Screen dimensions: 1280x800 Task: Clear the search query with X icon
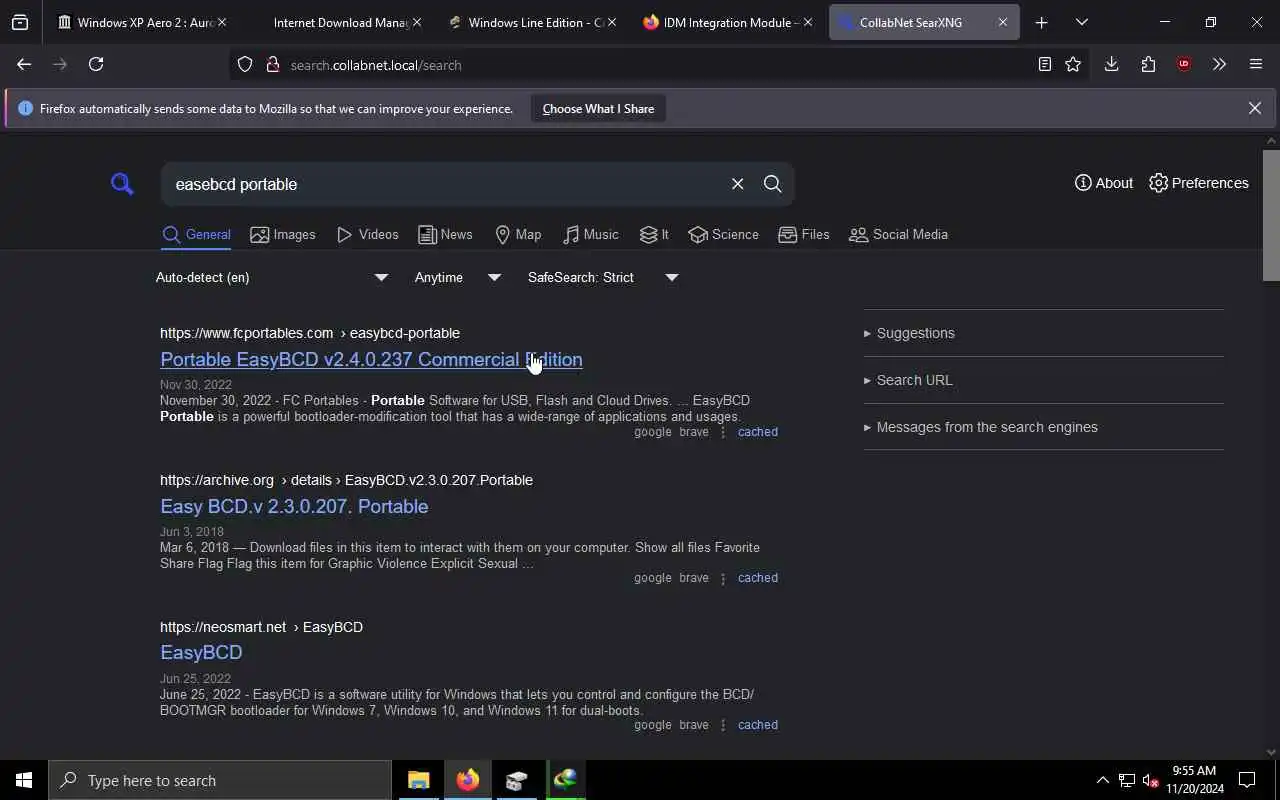click(x=737, y=184)
